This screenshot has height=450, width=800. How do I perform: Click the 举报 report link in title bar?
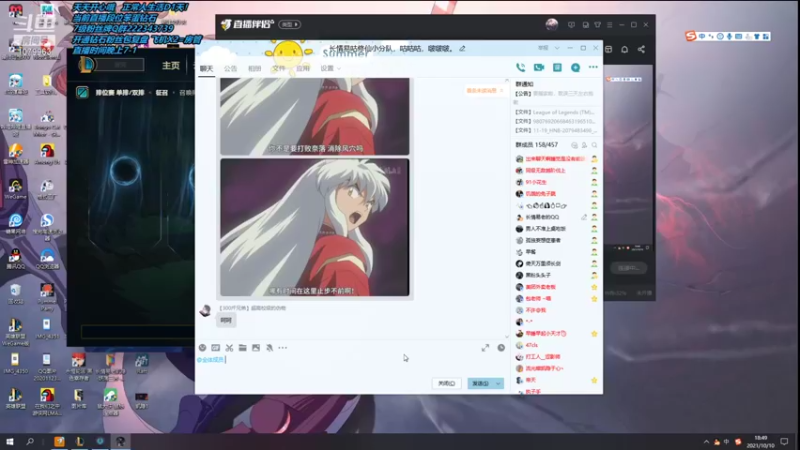click(x=543, y=48)
